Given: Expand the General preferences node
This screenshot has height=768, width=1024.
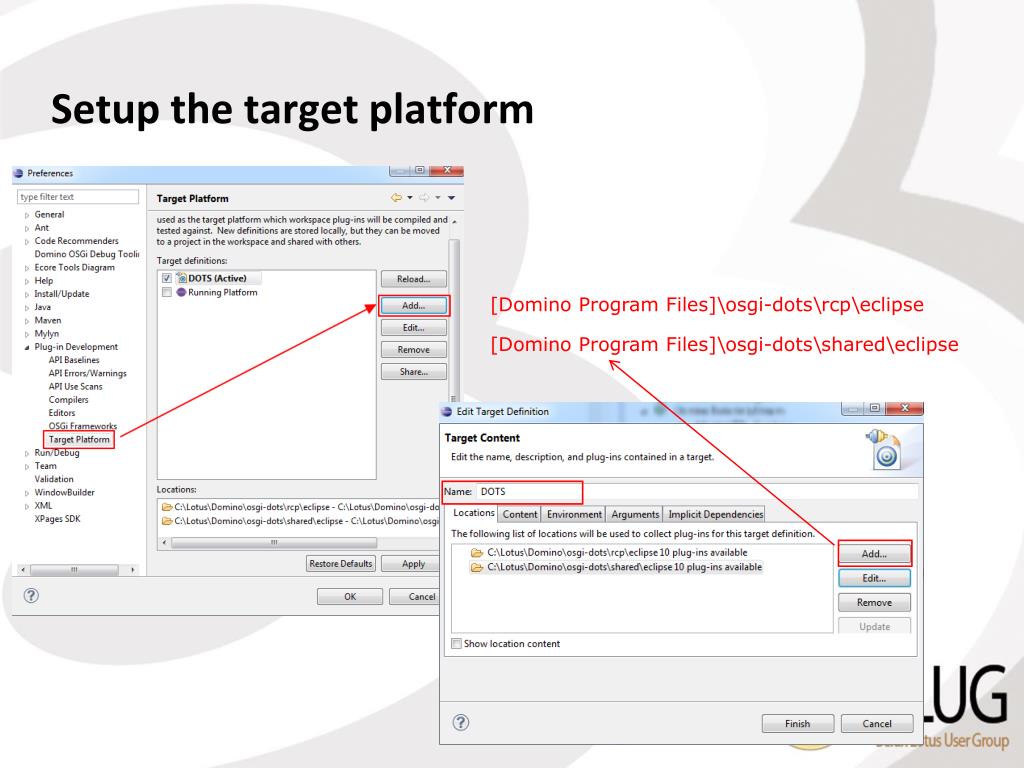Looking at the screenshot, I should pos(27,215).
